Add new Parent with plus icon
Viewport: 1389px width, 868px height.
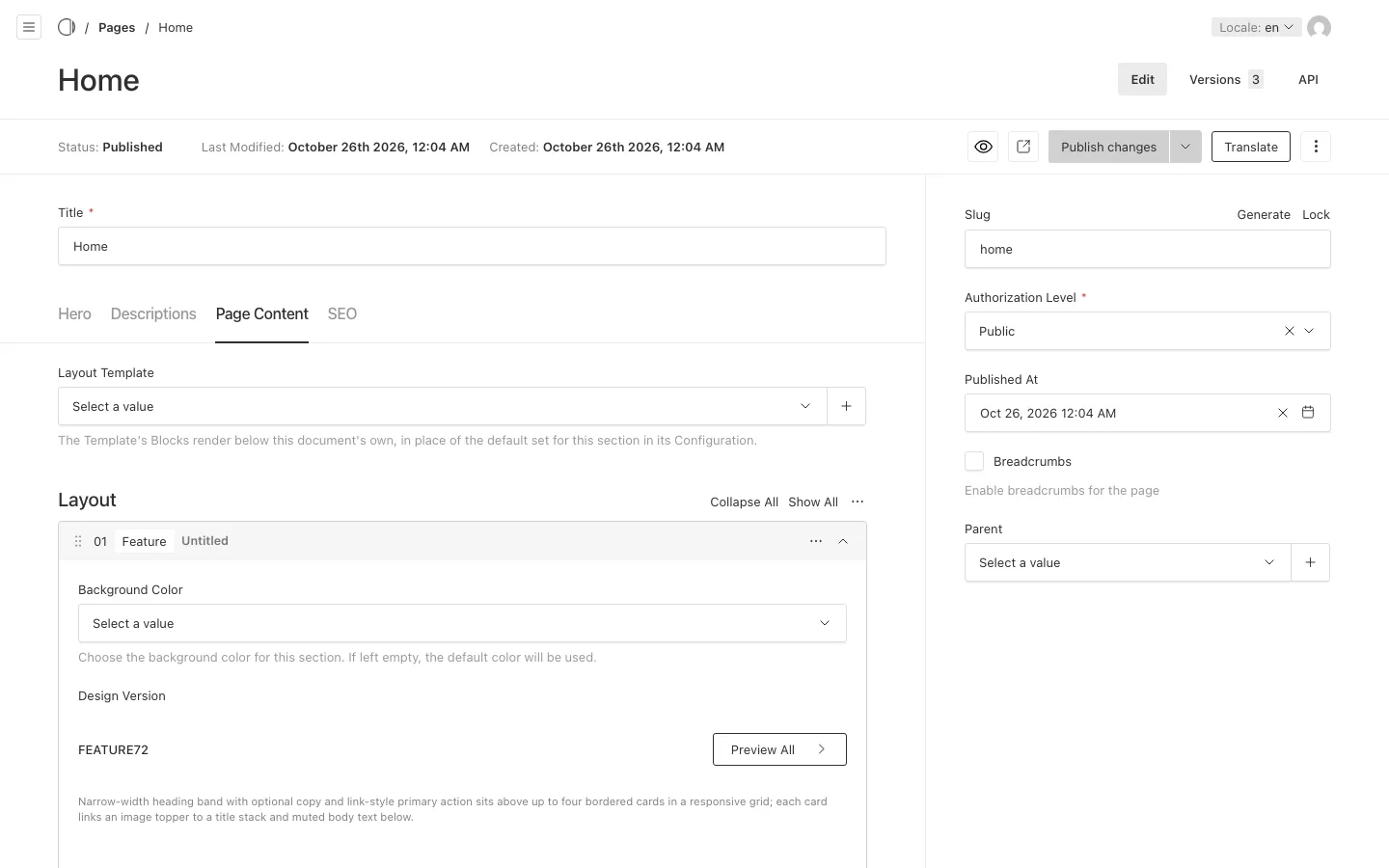(1310, 562)
